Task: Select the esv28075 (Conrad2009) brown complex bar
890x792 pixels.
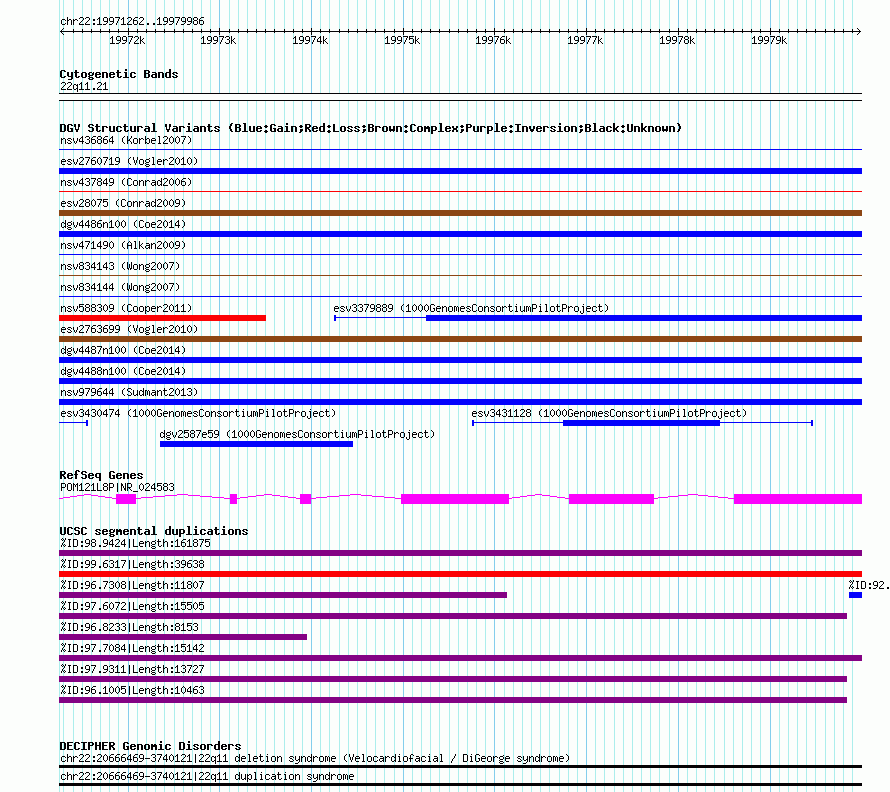Action: point(460,213)
